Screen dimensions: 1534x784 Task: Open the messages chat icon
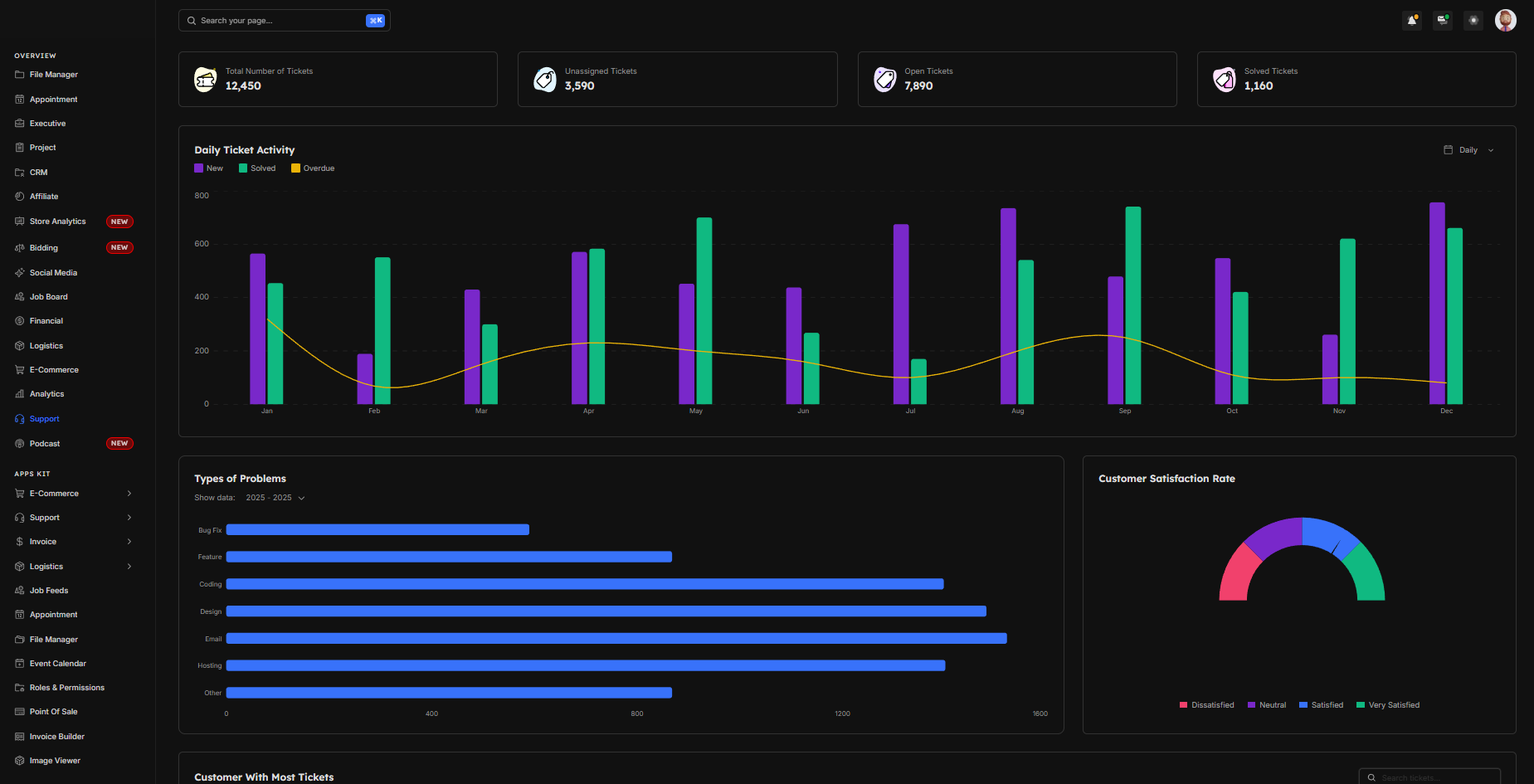pos(1443,21)
